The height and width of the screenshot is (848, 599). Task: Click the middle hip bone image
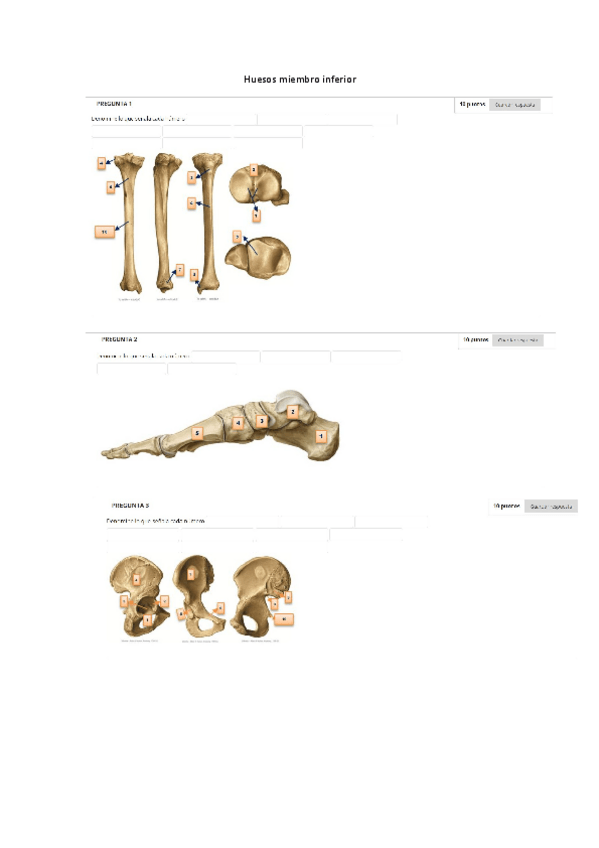coord(199,596)
